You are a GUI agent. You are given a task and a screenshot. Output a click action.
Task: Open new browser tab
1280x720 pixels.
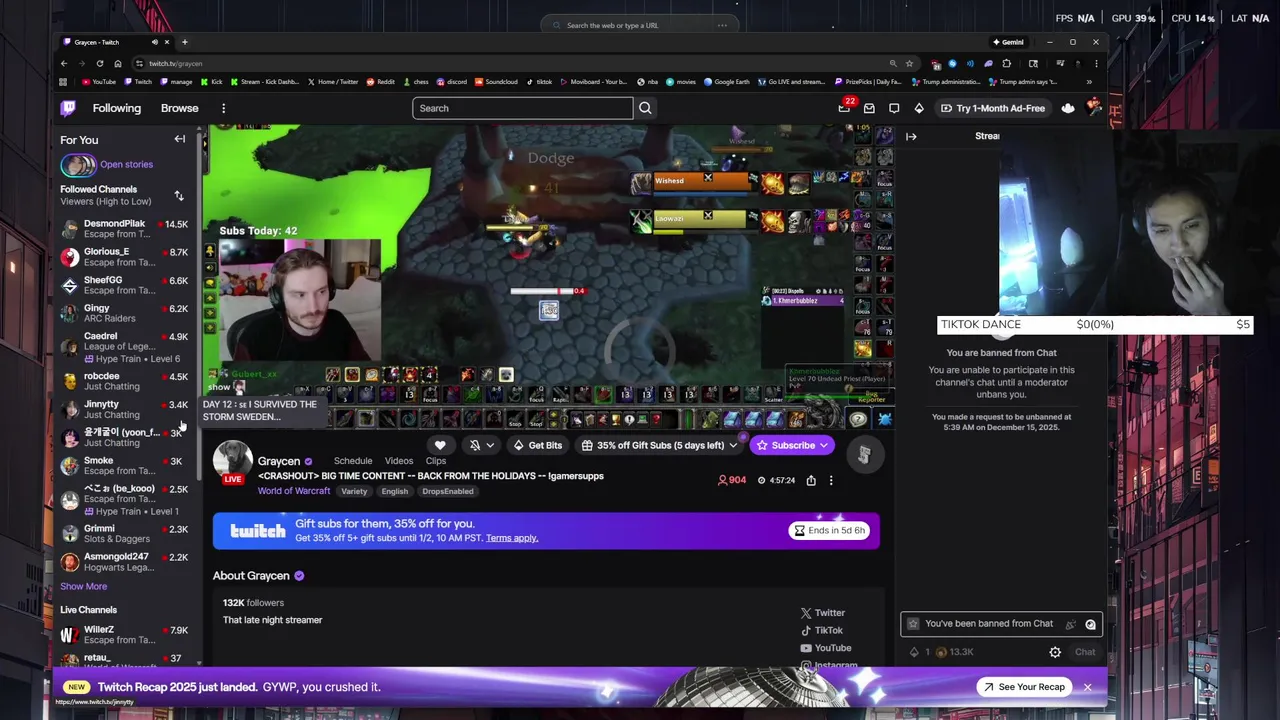pyautogui.click(x=184, y=42)
